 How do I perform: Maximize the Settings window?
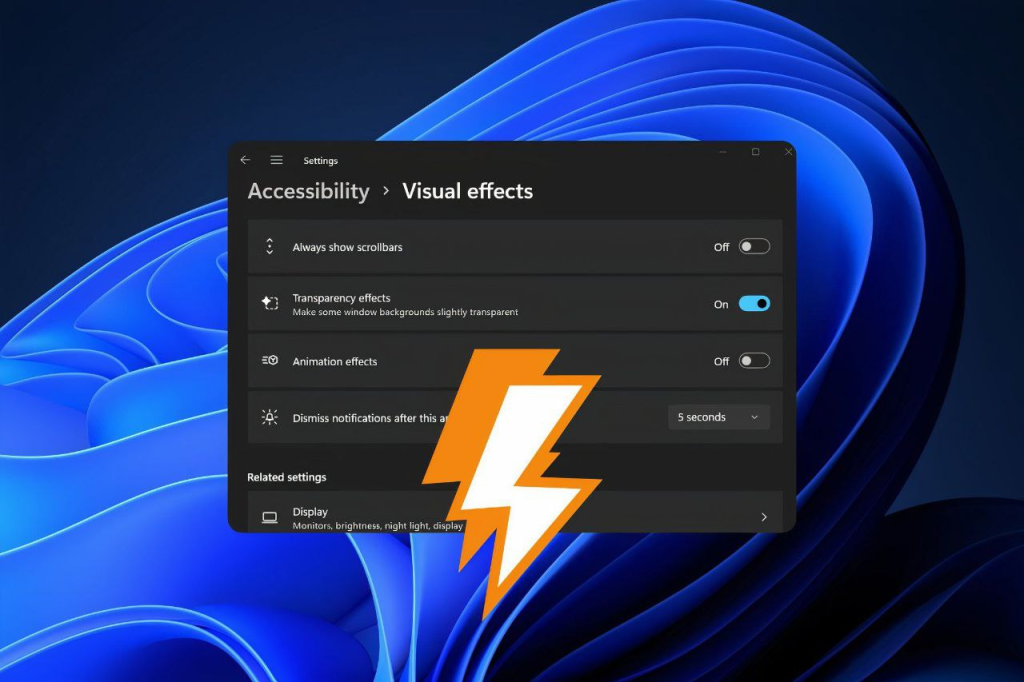tap(755, 152)
